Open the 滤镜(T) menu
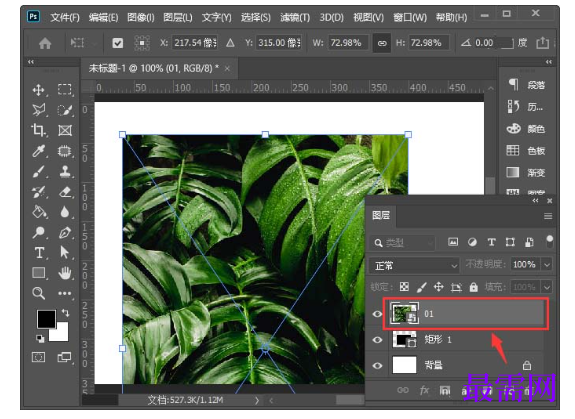575x419 pixels. [x=295, y=17]
